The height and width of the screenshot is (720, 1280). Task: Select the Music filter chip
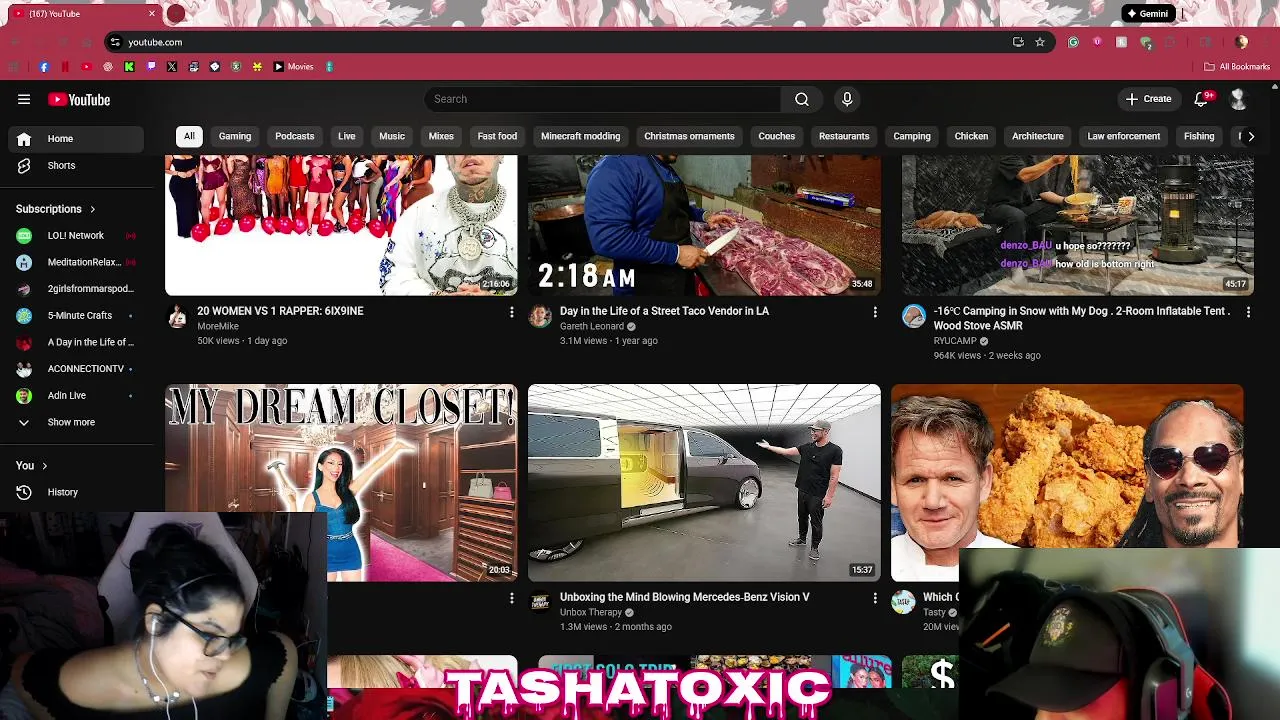(x=392, y=136)
